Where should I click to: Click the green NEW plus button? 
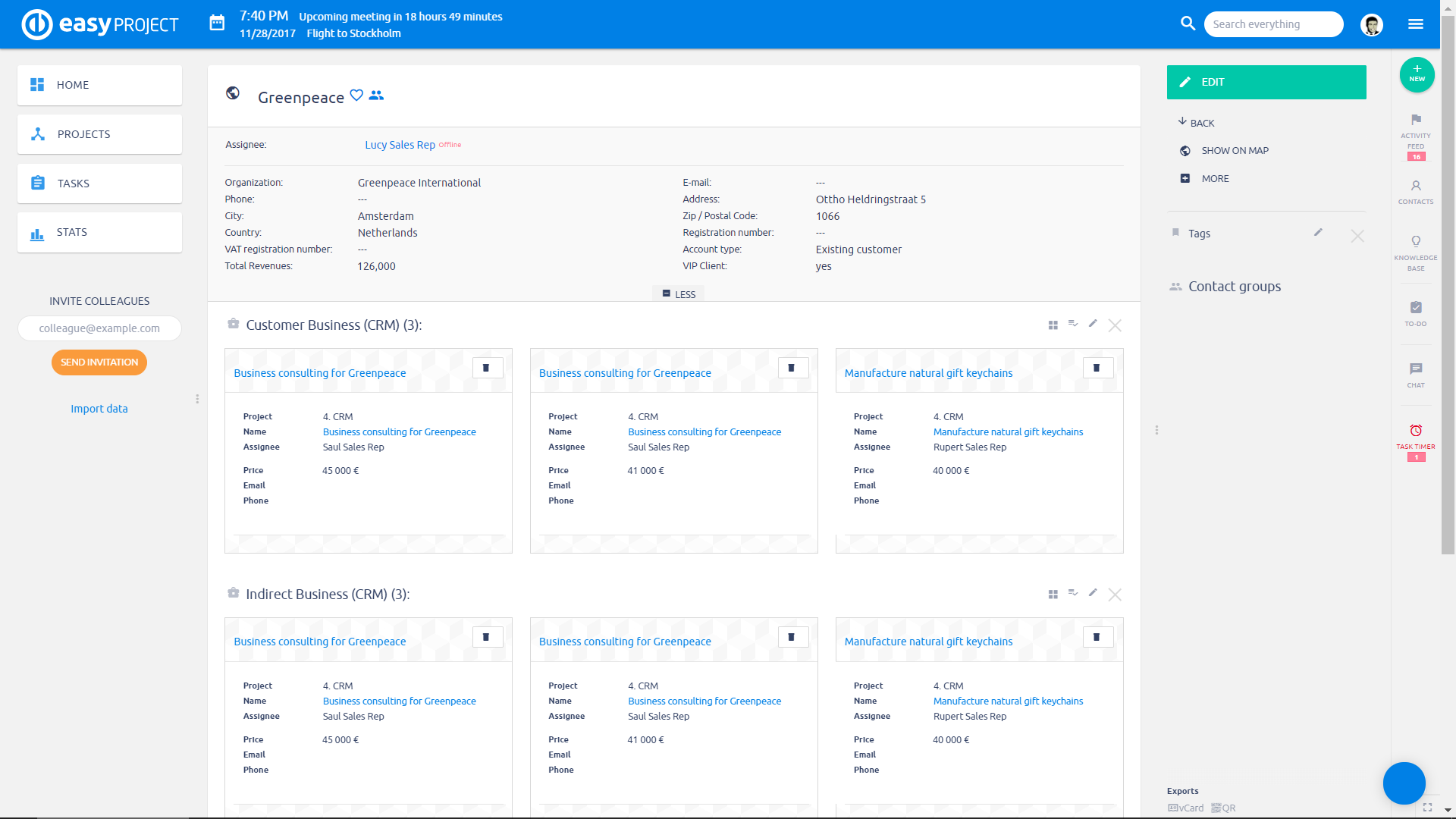(1417, 74)
